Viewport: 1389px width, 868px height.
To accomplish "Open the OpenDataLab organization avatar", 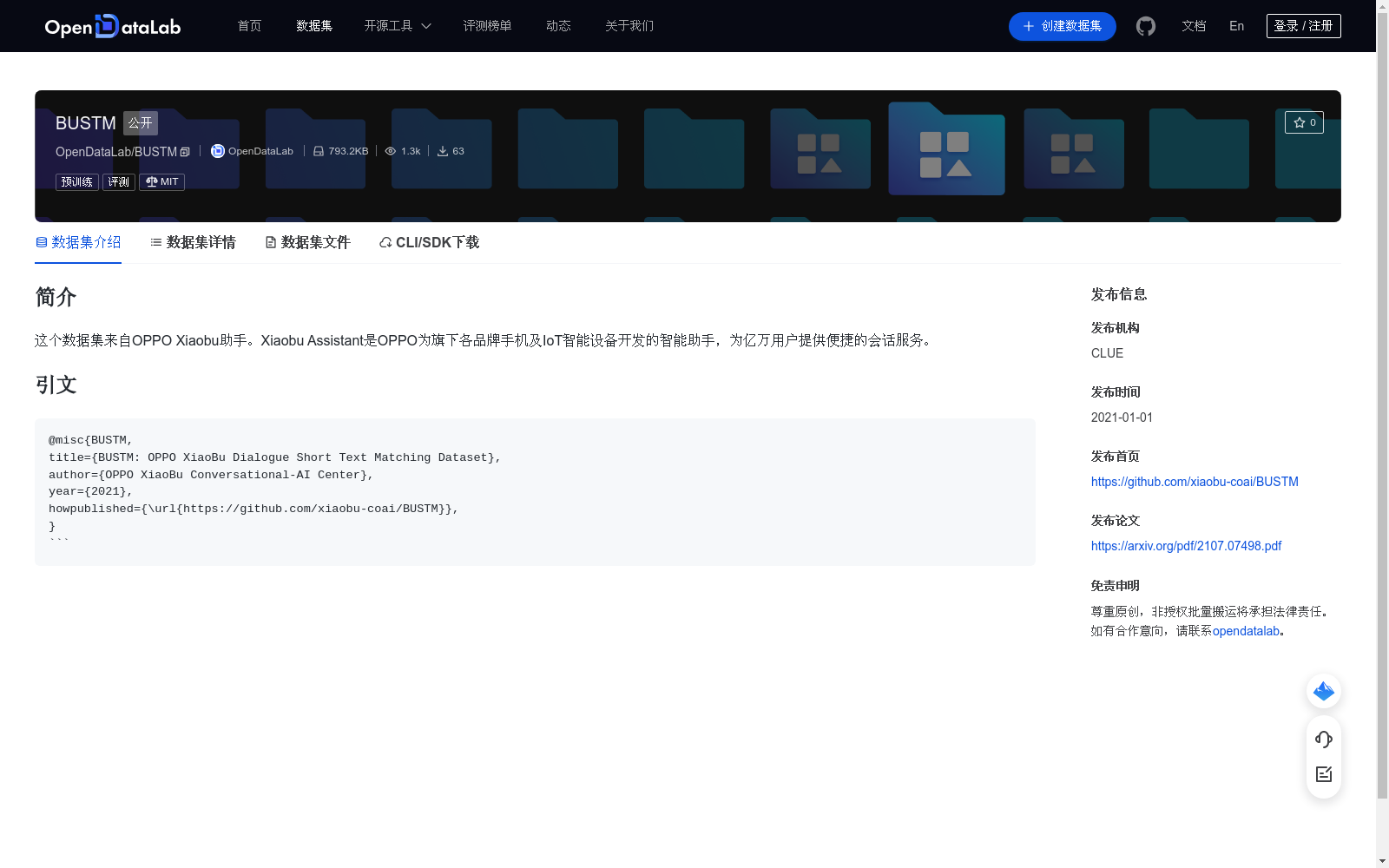I will (217, 151).
